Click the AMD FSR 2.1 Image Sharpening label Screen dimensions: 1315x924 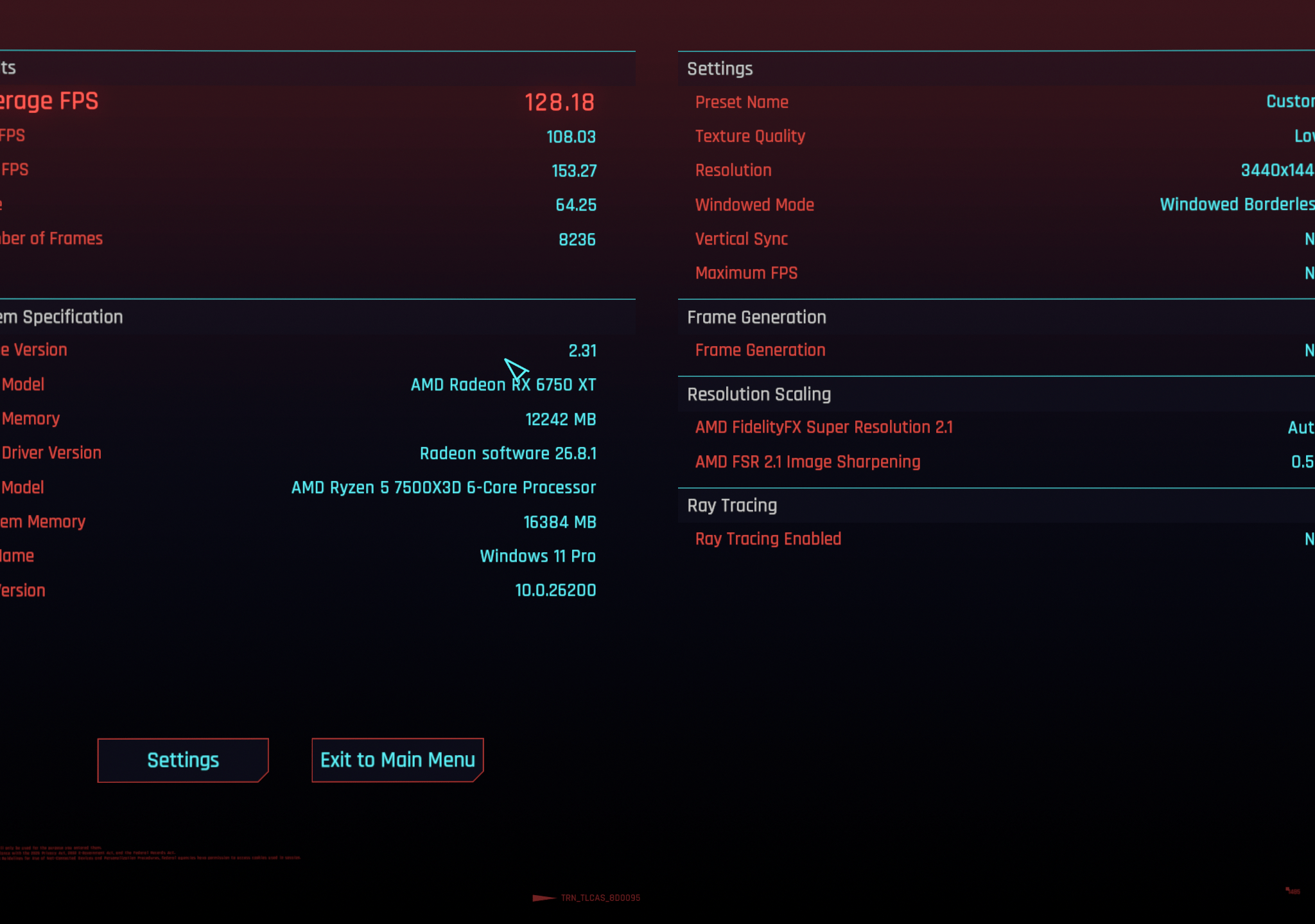point(808,462)
